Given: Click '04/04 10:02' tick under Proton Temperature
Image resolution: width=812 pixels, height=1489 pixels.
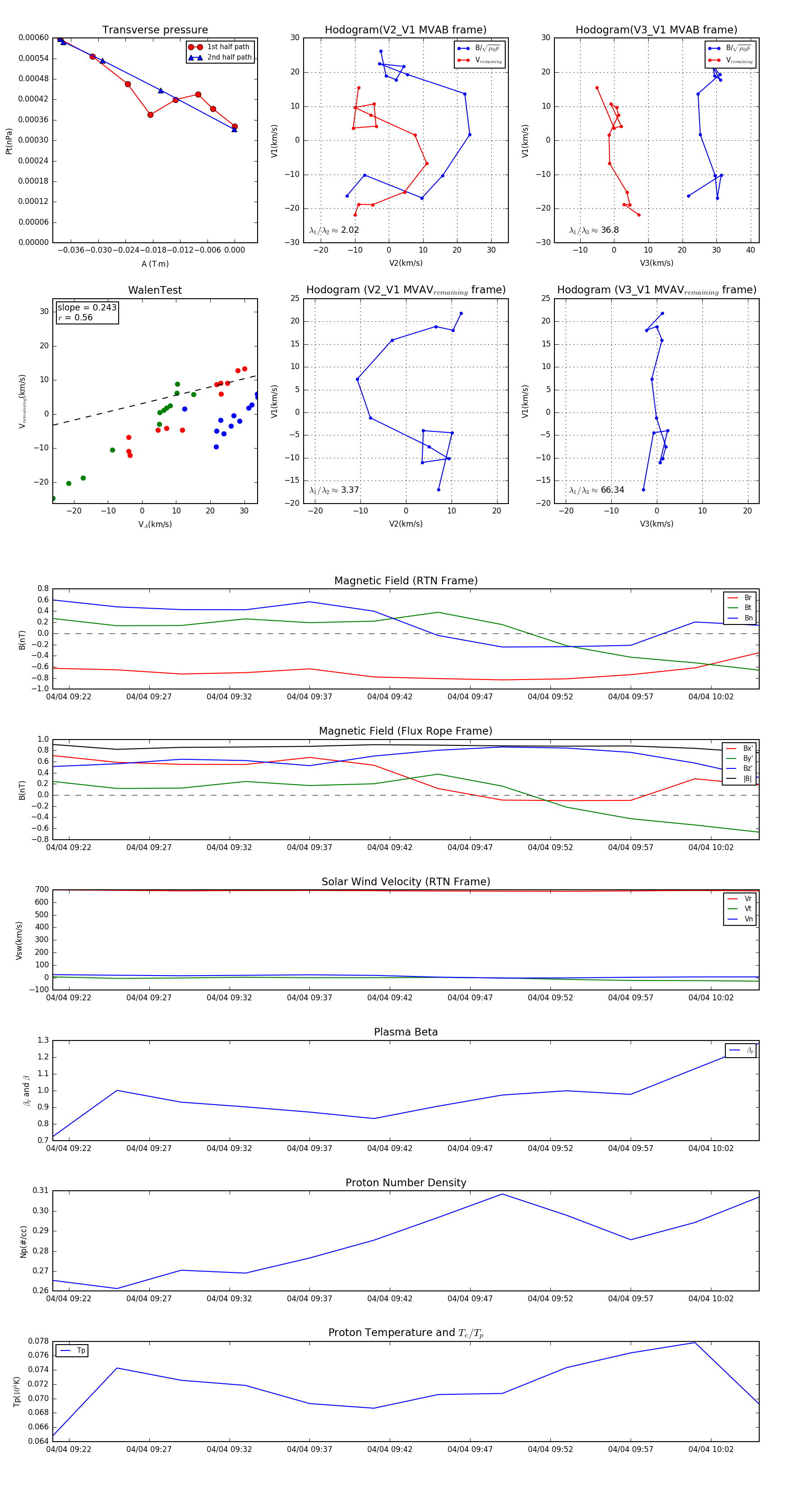Looking at the screenshot, I should (711, 1449).
